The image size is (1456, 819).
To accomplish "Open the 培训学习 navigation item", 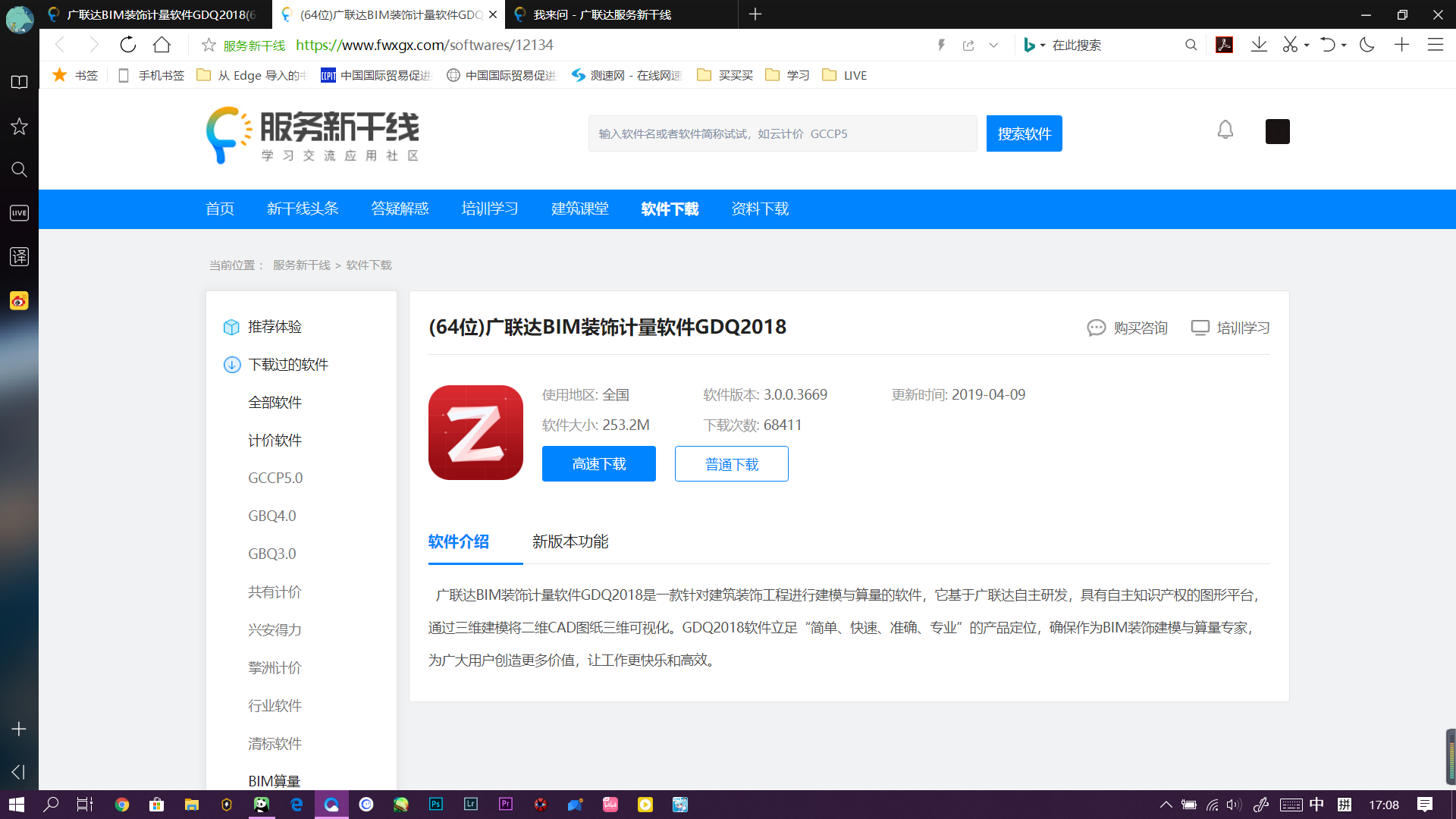I will click(x=490, y=209).
